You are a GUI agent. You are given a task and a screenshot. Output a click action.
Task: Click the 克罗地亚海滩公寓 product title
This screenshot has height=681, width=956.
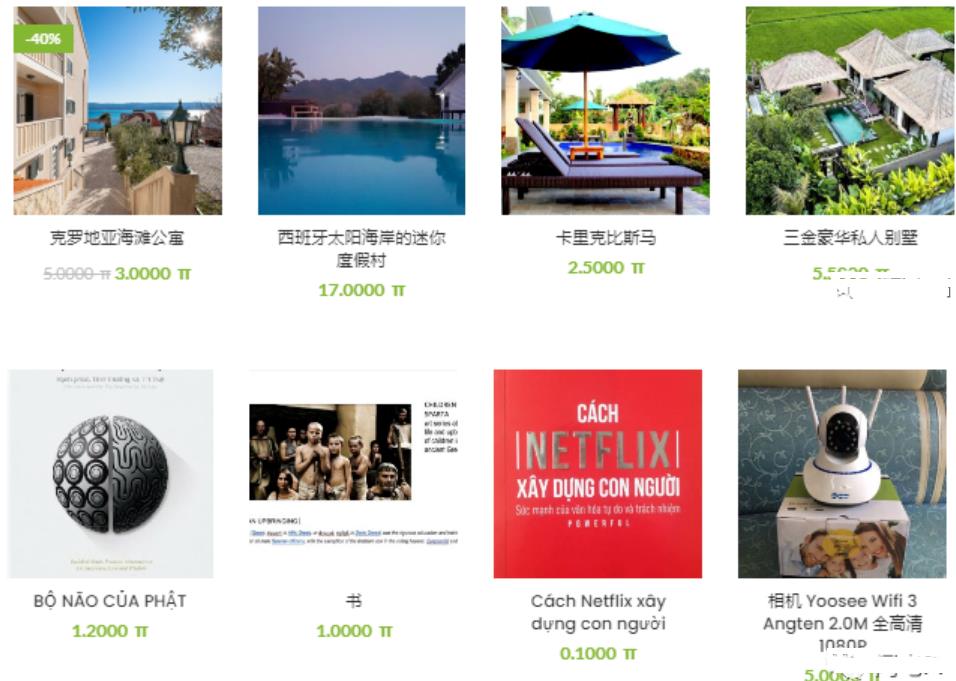(117, 238)
